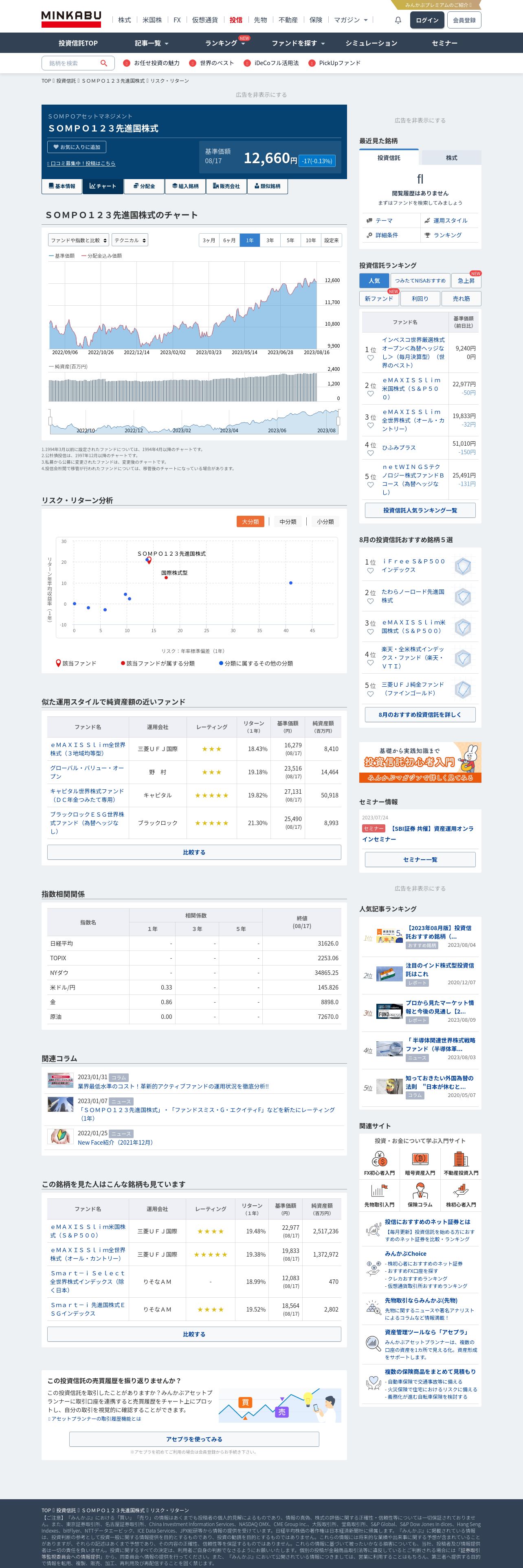Open 先物取引入門 icon link
Screen dimensions: 523x1568
(x=379, y=1194)
